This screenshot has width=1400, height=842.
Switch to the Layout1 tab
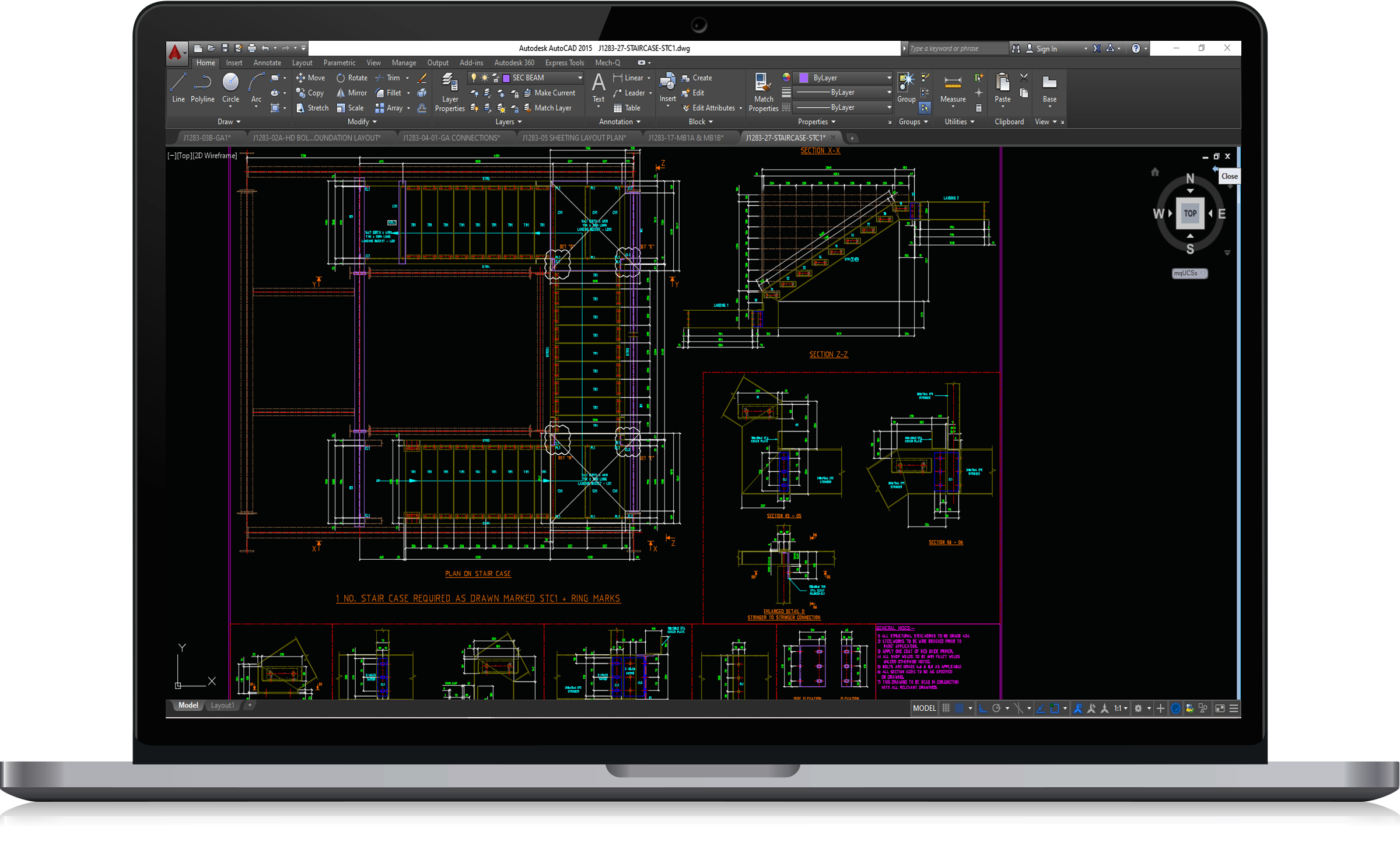tap(222, 706)
